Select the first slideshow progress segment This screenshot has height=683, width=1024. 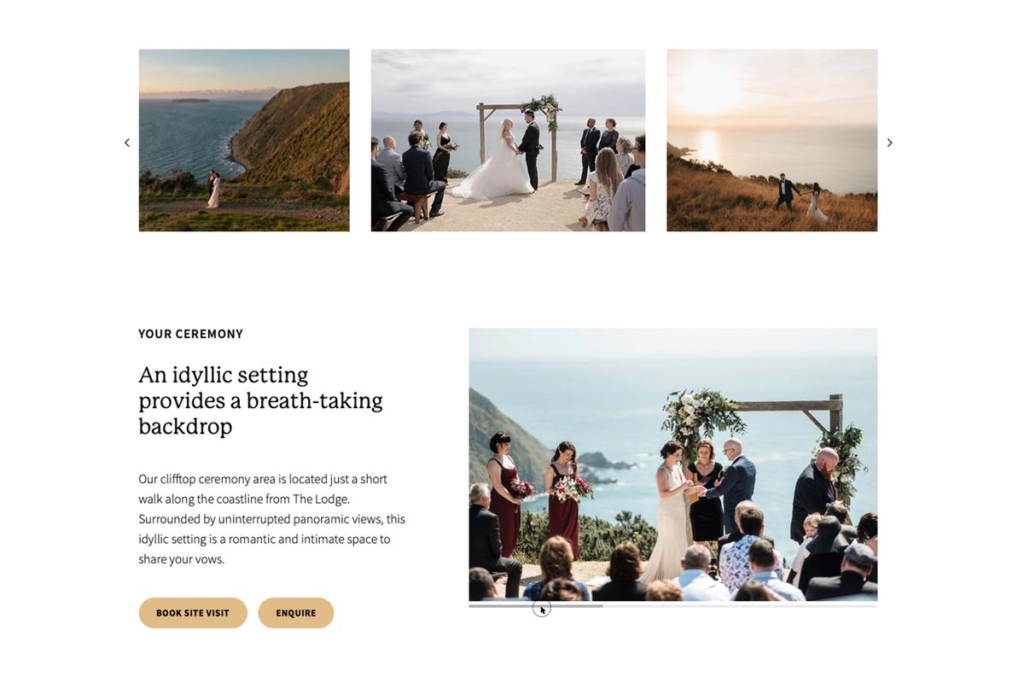tap(536, 605)
